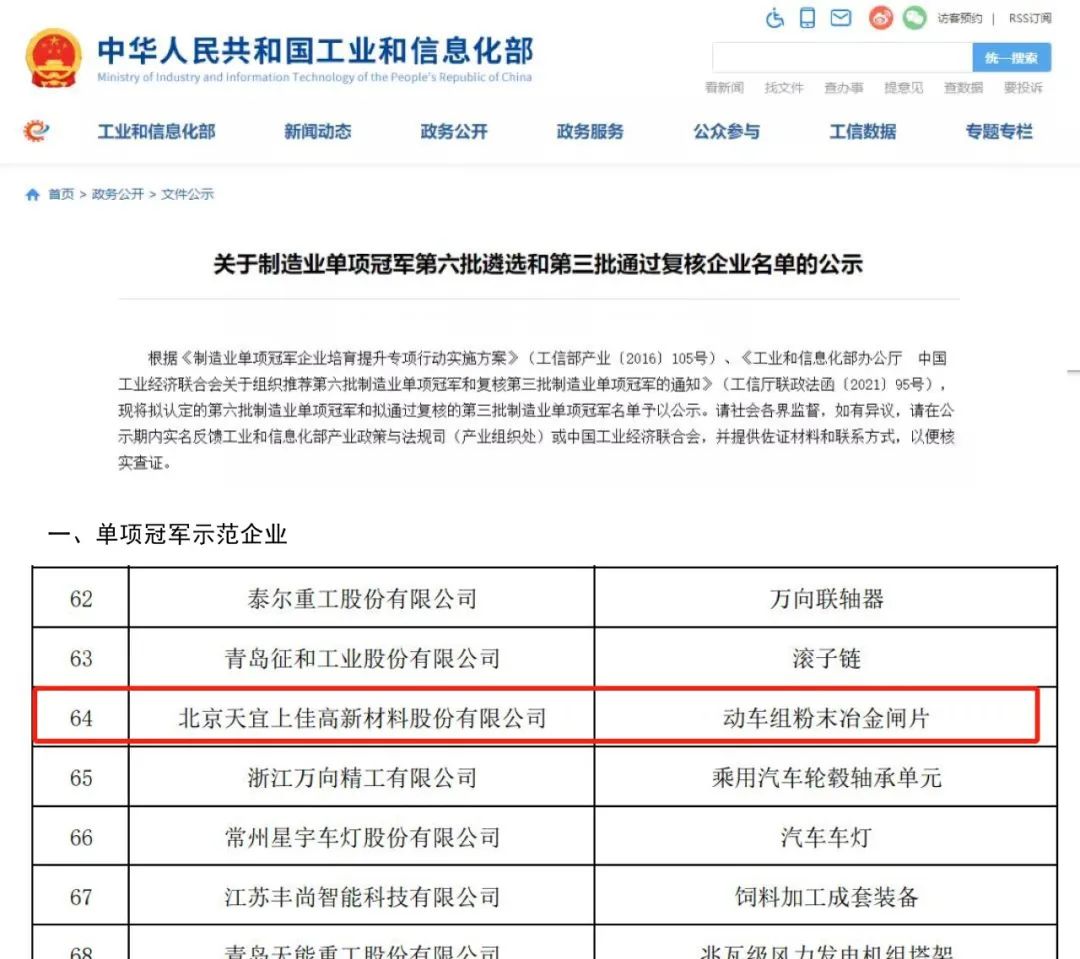Click the home icon in breadcrumb
The image size is (1080, 959).
[x=32, y=194]
